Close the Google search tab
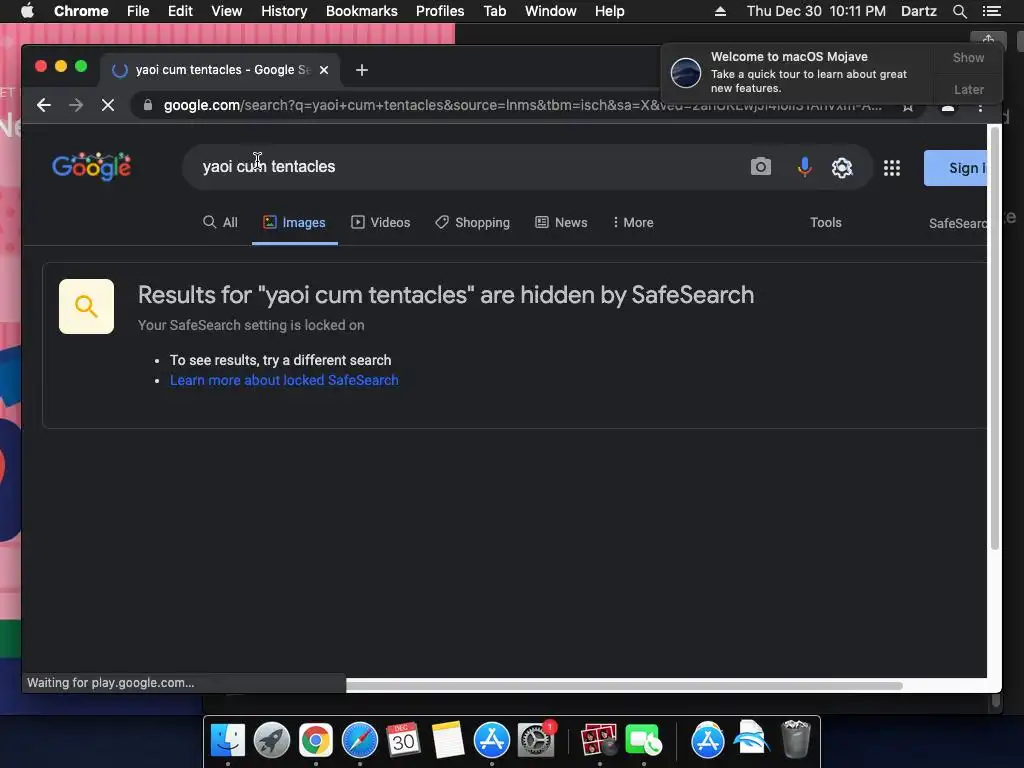 coord(324,70)
